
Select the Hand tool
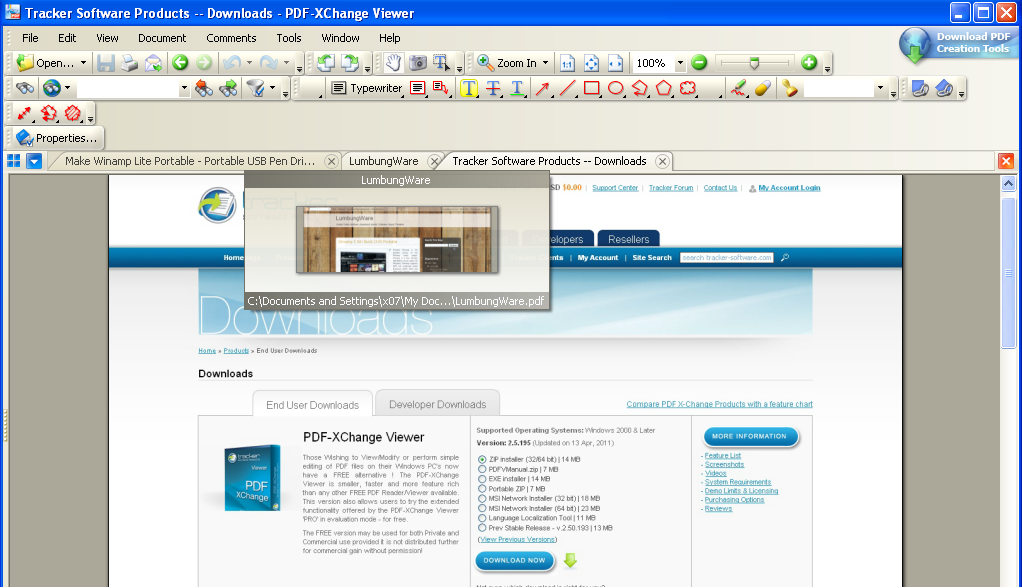point(394,63)
